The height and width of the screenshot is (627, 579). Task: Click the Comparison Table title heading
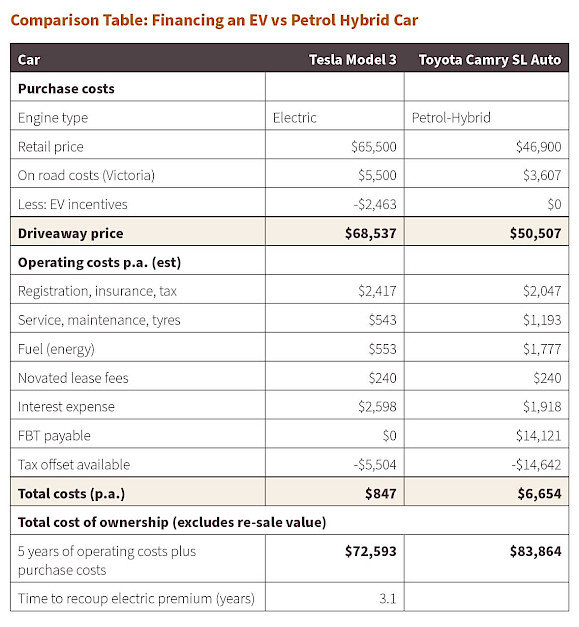point(214,20)
